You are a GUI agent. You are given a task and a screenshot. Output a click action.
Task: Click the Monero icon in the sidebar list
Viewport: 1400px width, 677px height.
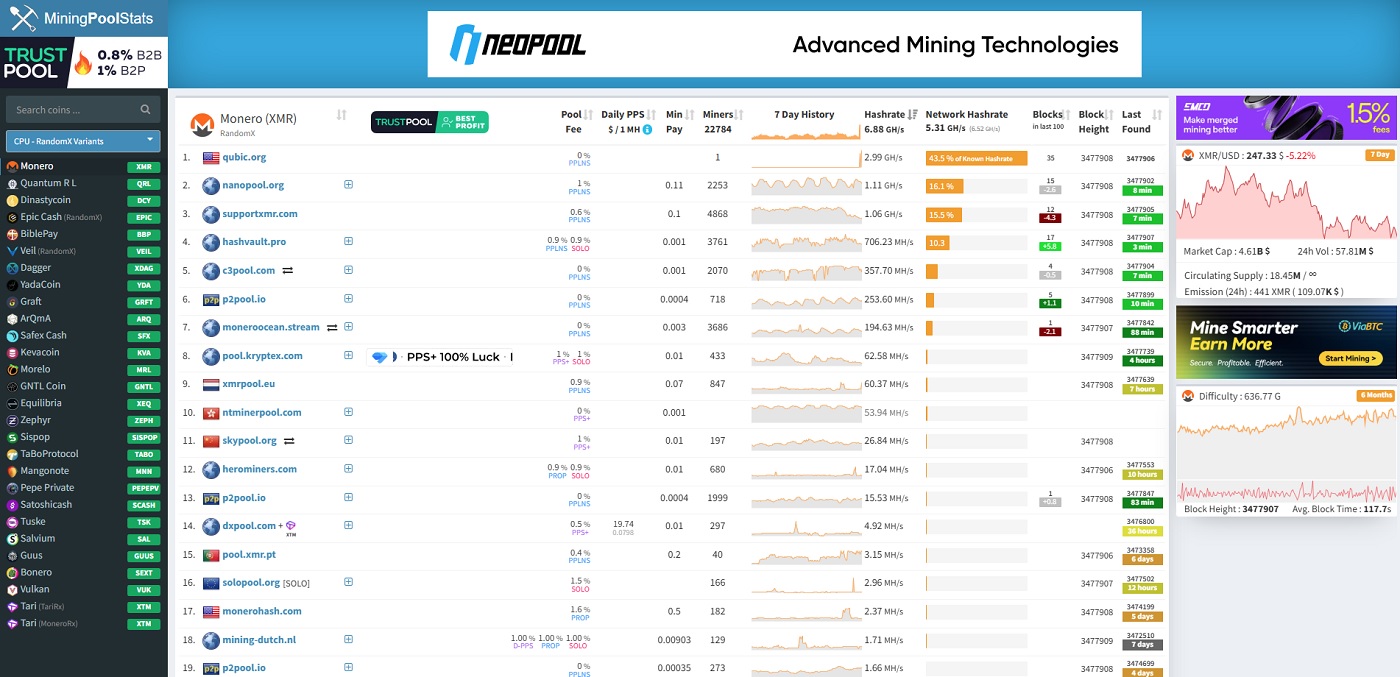12,166
